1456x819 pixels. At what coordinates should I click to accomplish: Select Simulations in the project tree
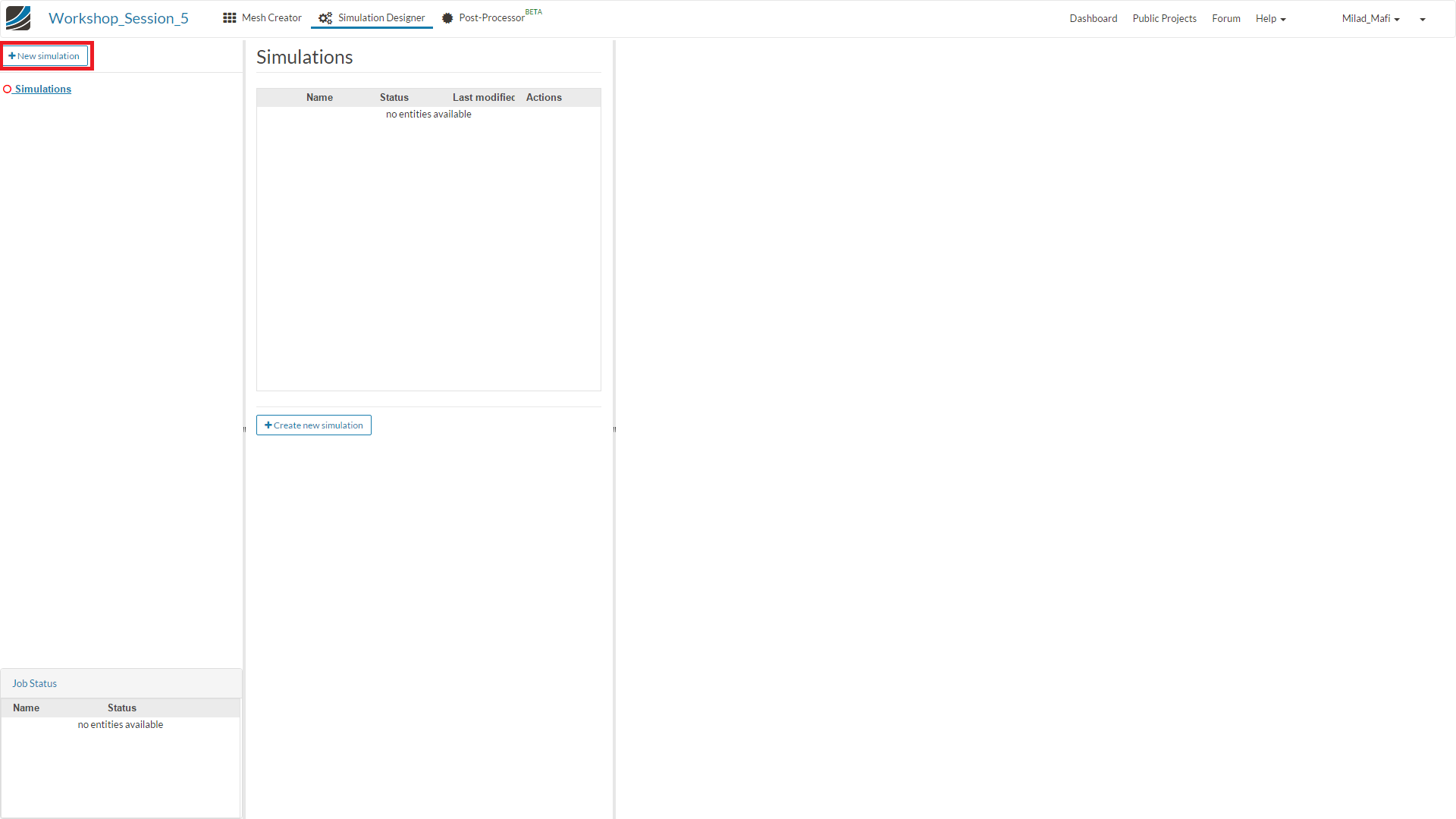43,89
